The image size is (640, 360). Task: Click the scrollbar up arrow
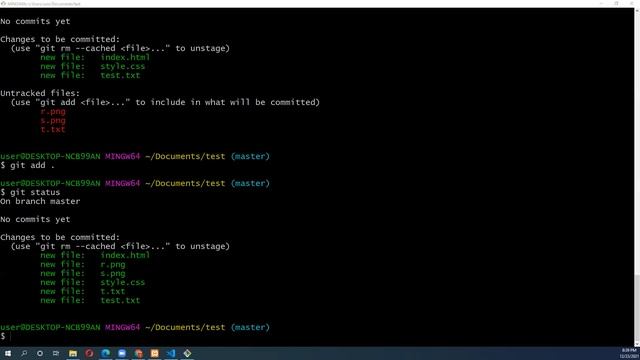[637, 10]
